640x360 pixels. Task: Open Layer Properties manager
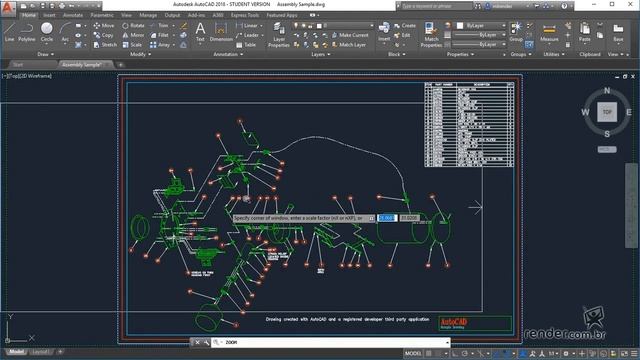click(x=279, y=35)
